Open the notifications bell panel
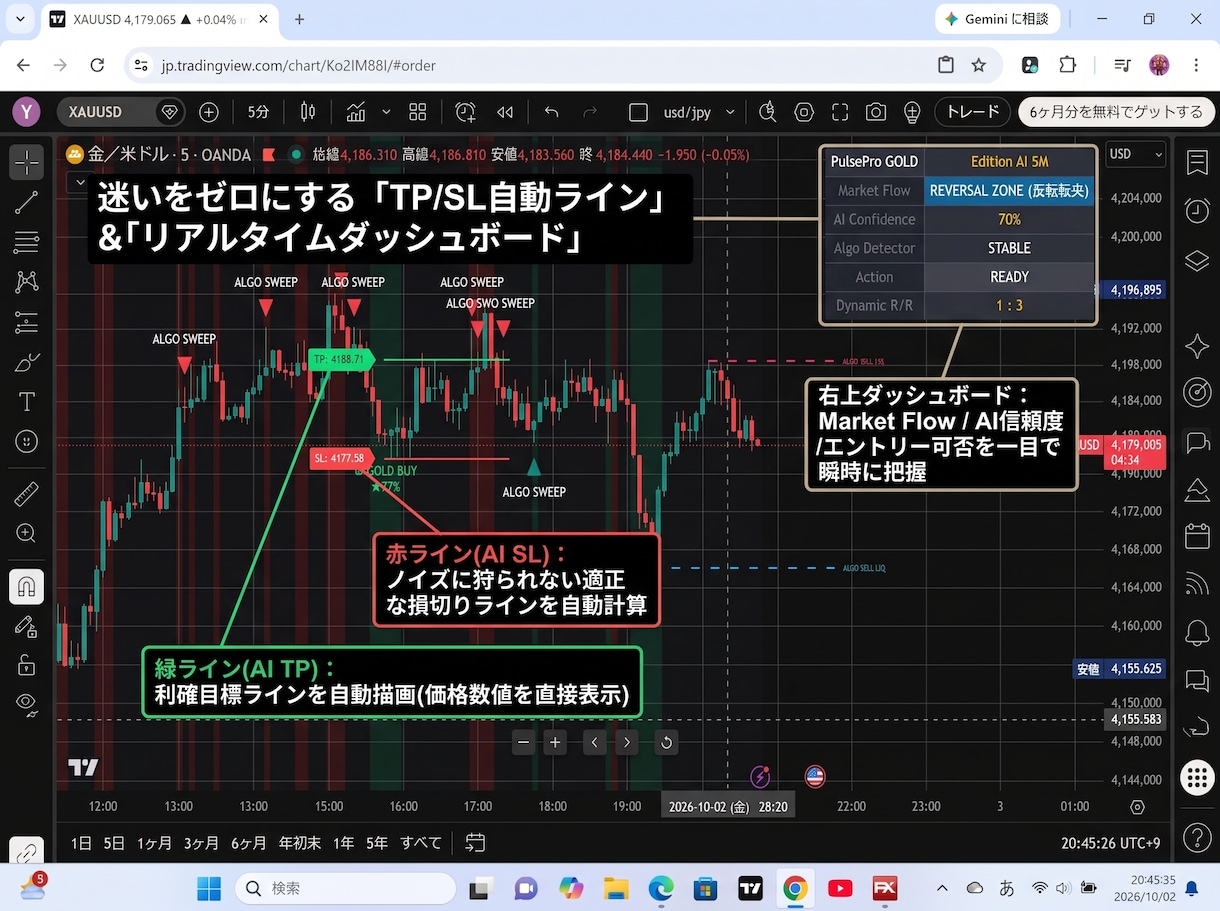This screenshot has width=1220, height=911. (x=1197, y=632)
